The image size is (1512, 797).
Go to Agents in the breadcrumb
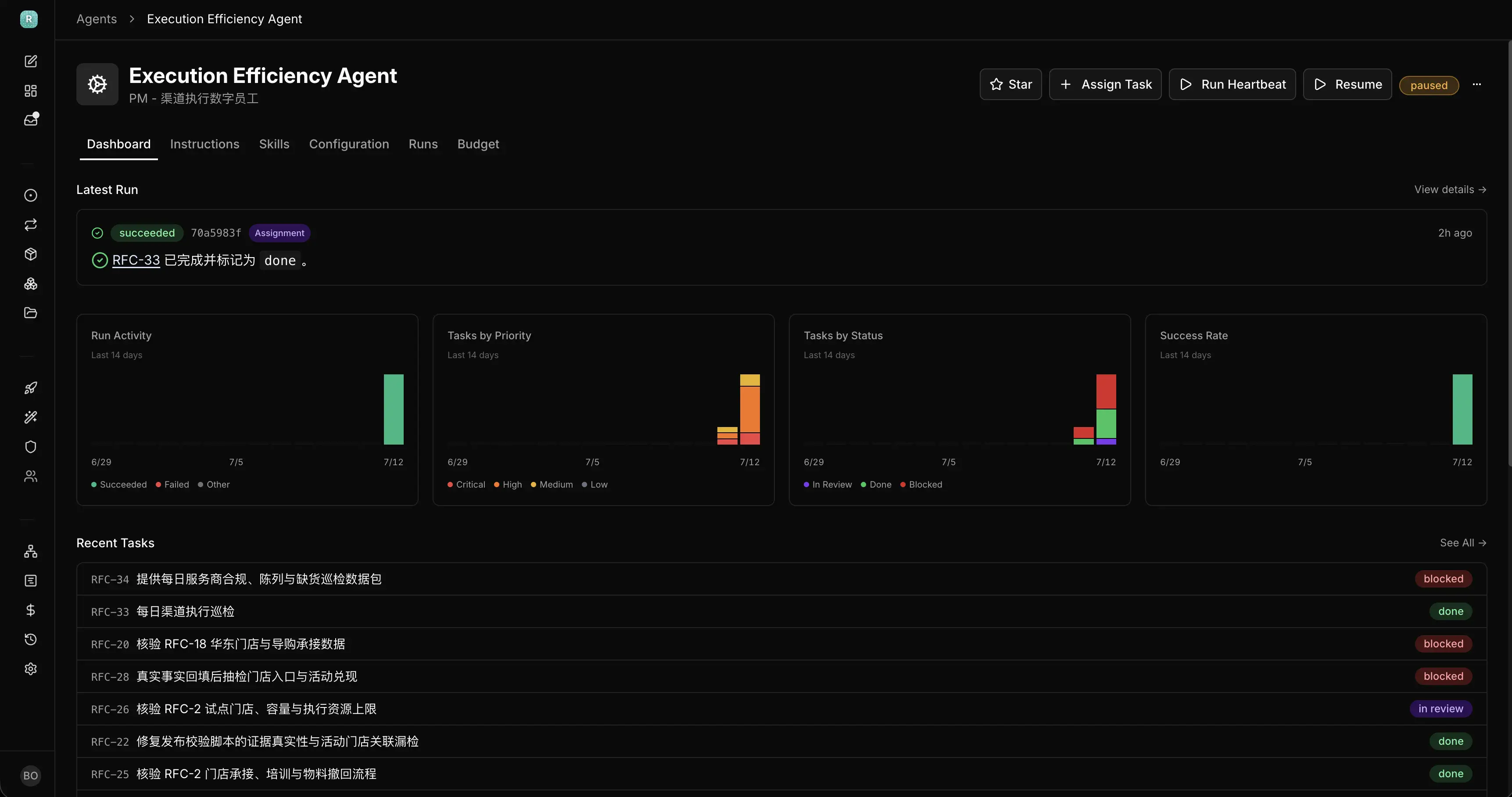pyautogui.click(x=96, y=19)
